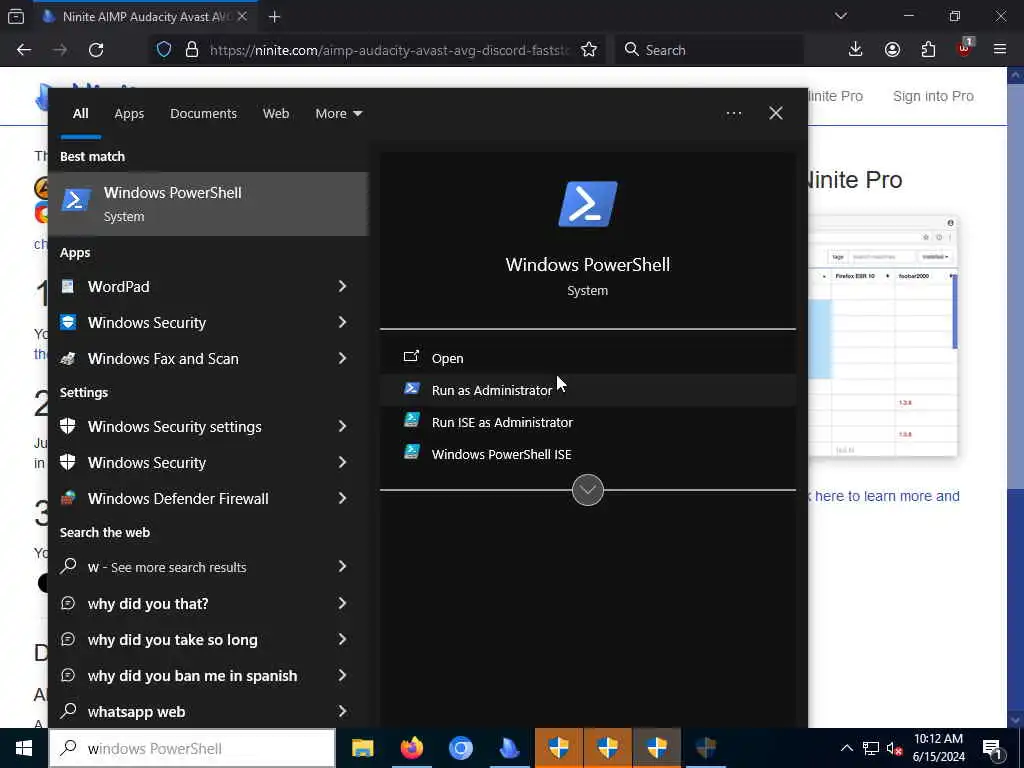Click the taskbar search input box

click(193, 748)
